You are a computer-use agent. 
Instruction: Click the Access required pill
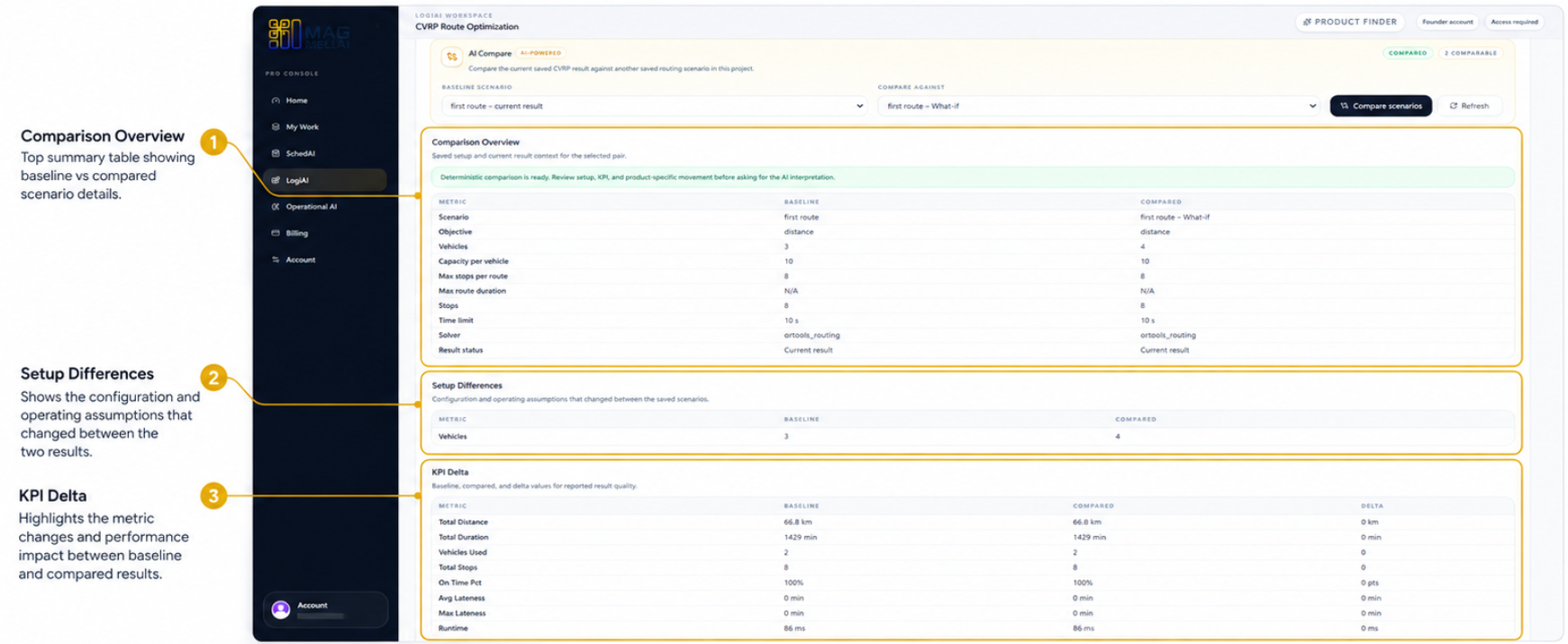click(x=1514, y=22)
